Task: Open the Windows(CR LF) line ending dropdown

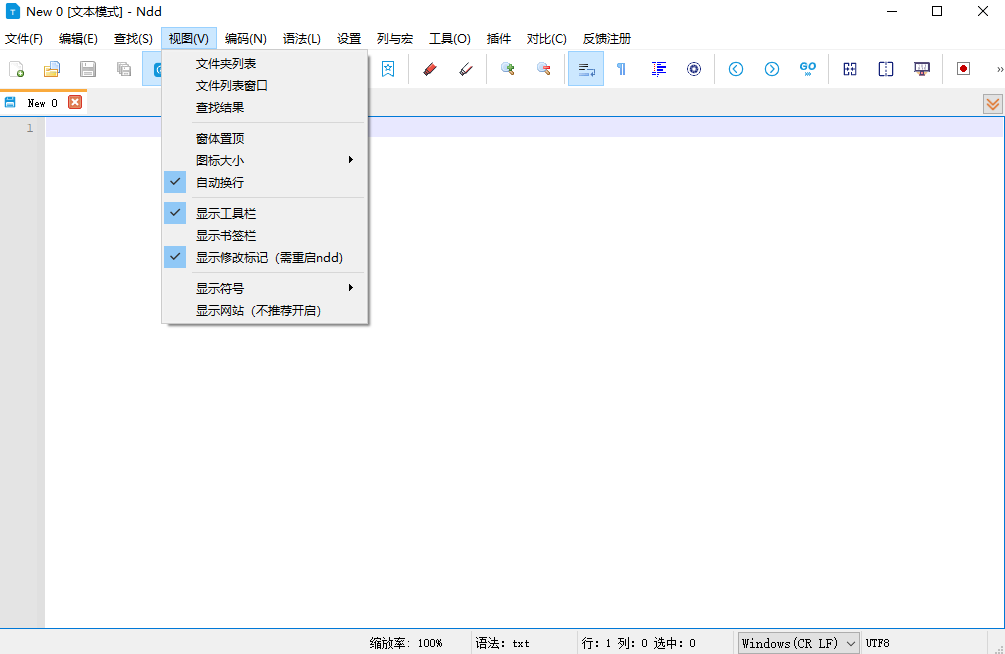Action: pos(798,643)
